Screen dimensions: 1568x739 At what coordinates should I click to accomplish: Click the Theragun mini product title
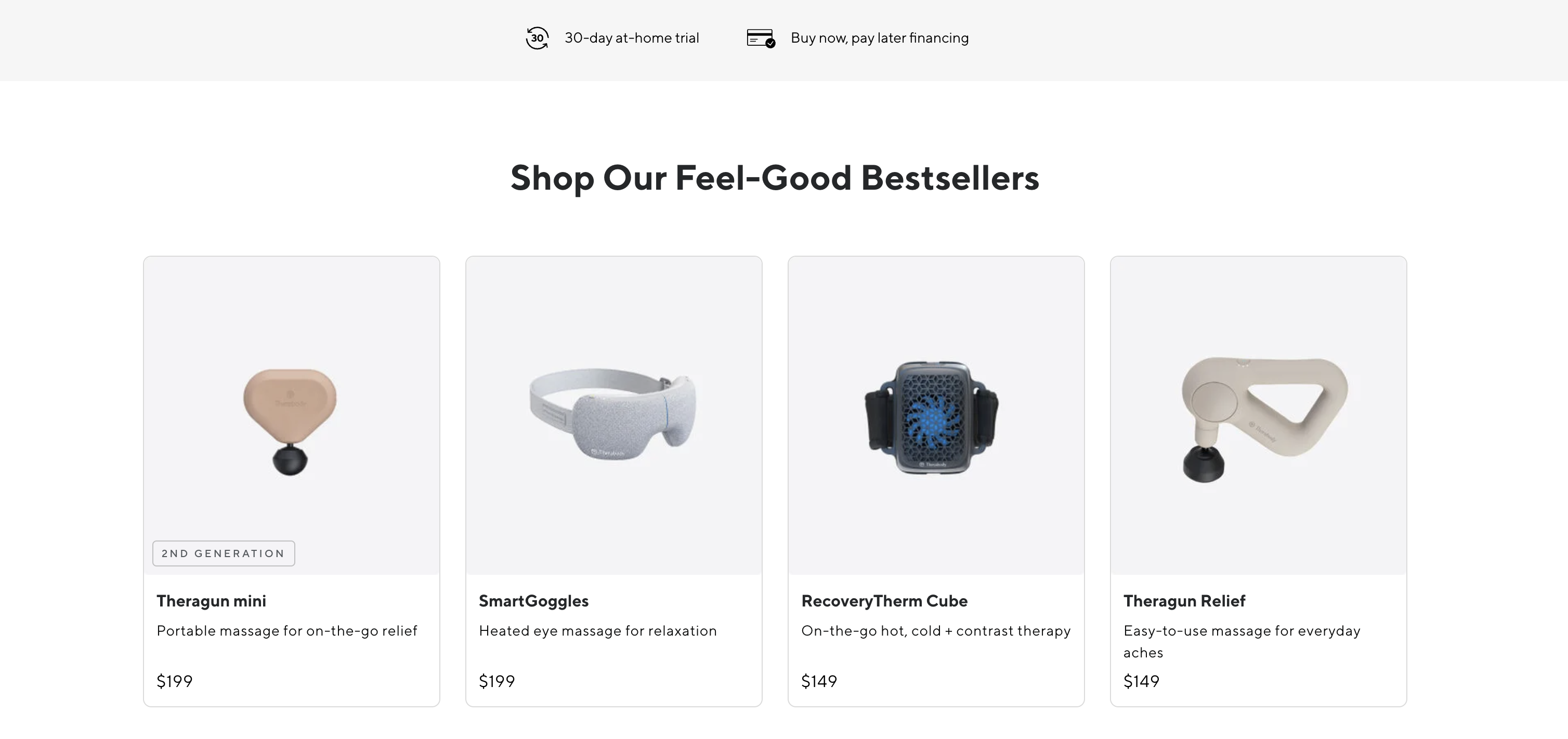coord(211,601)
